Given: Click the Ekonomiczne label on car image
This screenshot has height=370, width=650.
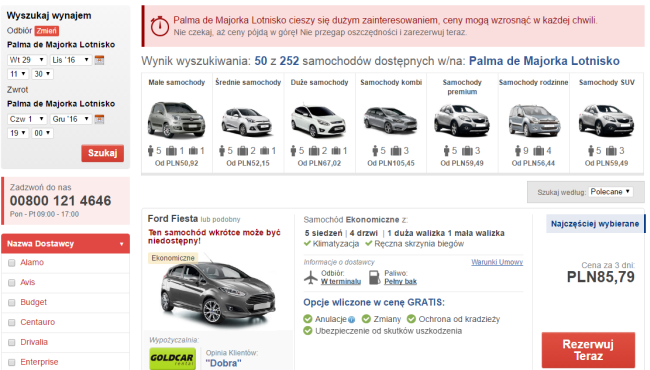Looking at the screenshot, I should pos(173,258).
